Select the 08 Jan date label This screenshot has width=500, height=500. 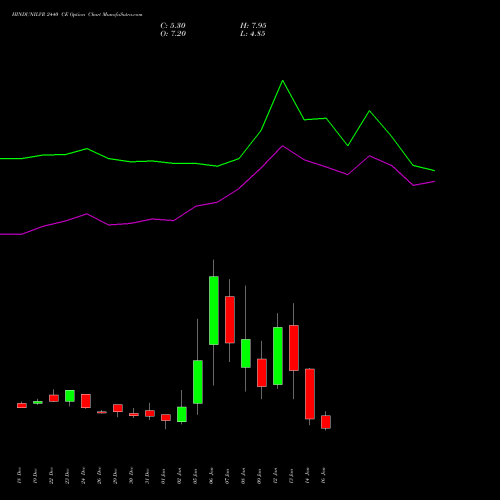click(243, 476)
